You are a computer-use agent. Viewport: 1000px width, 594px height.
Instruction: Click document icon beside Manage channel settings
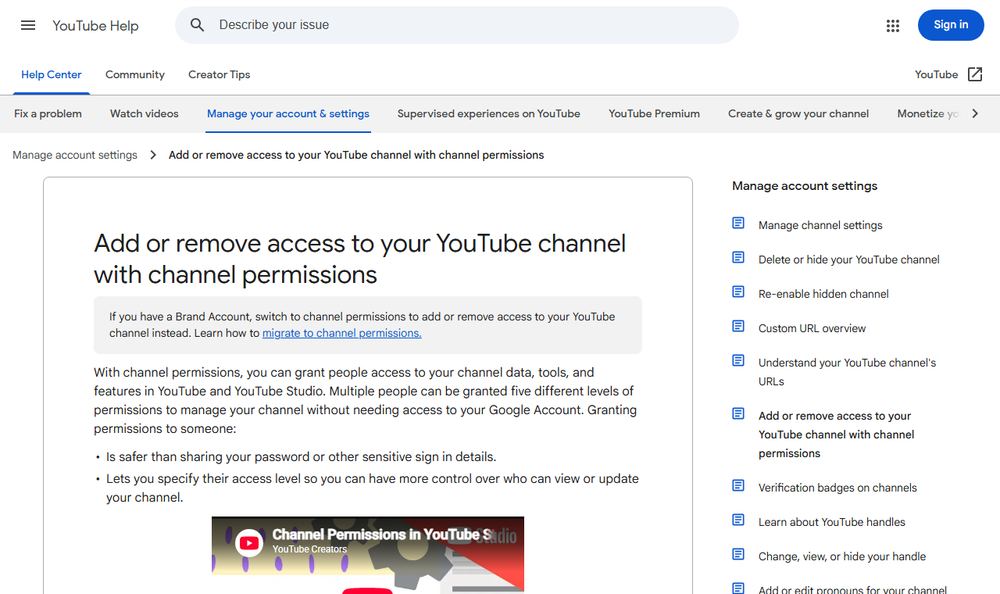(739, 223)
